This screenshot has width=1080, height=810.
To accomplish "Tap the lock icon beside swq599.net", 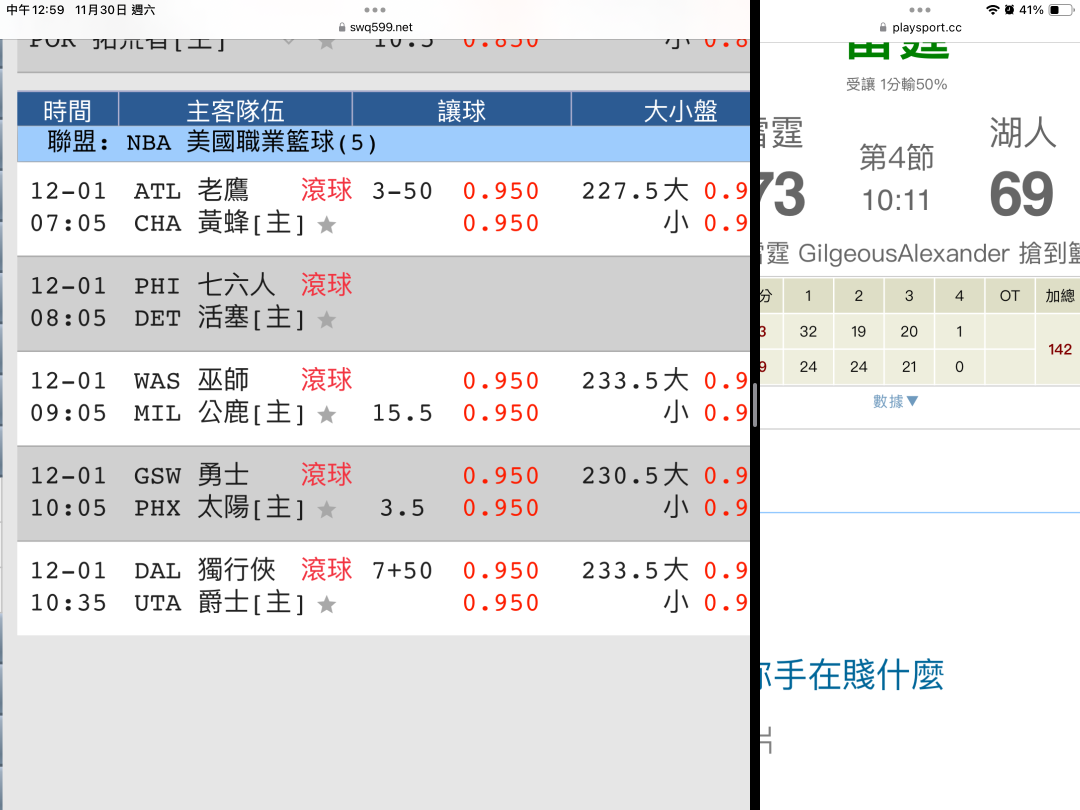I will 342,28.
